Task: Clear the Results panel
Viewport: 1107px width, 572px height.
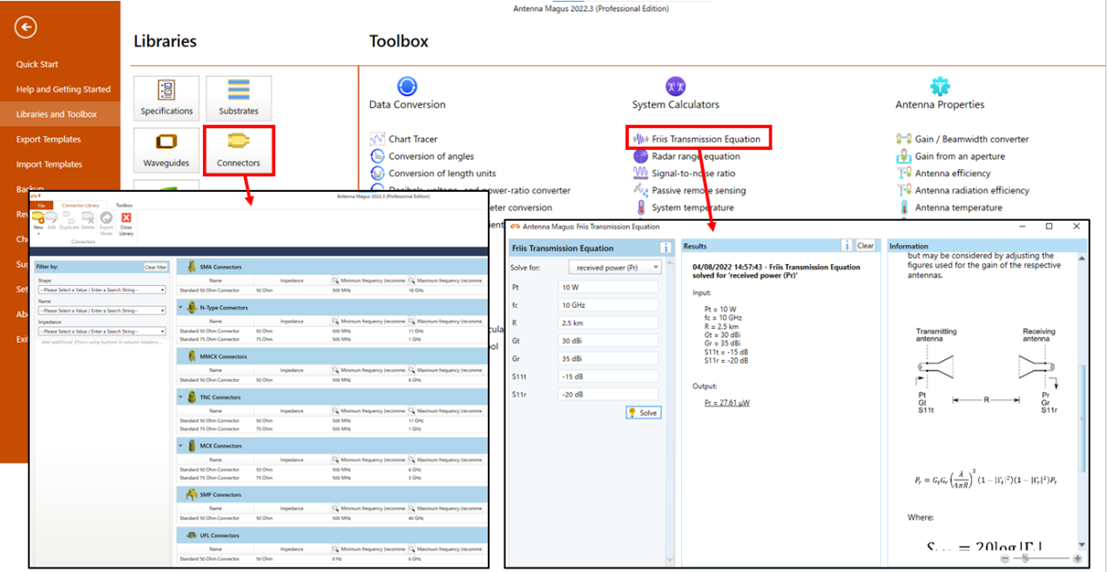Action: pos(865,246)
